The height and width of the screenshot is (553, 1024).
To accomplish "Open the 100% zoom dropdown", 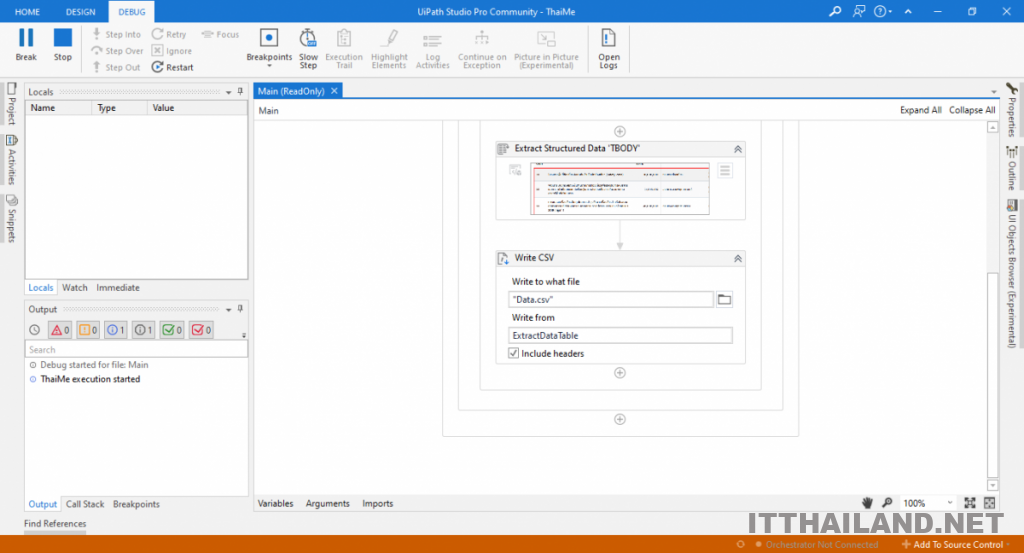I will [950, 503].
